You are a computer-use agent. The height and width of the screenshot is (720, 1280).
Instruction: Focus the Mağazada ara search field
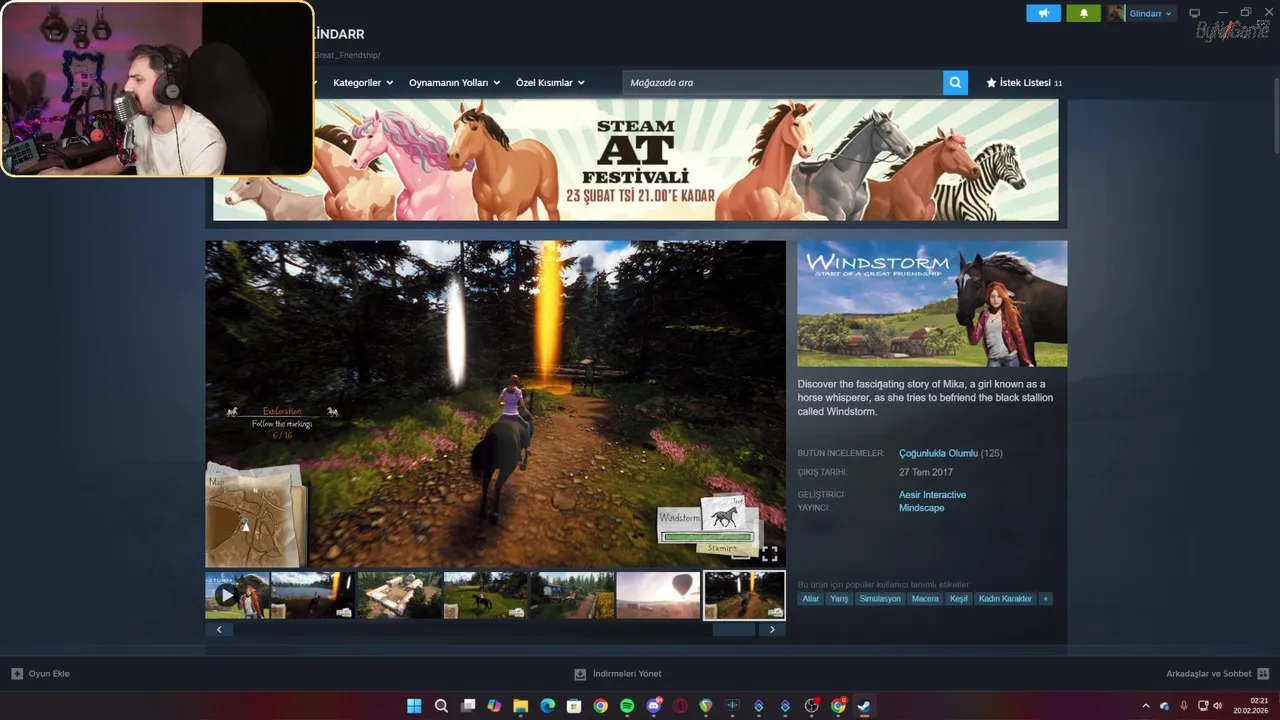tap(783, 83)
